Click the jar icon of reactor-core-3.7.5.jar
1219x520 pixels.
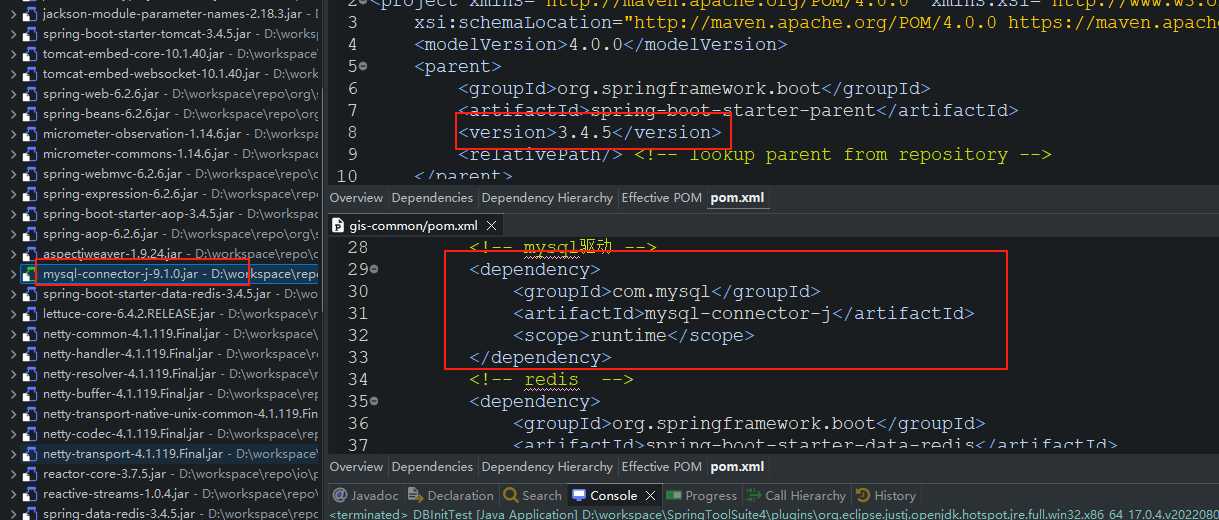[x=29, y=474]
